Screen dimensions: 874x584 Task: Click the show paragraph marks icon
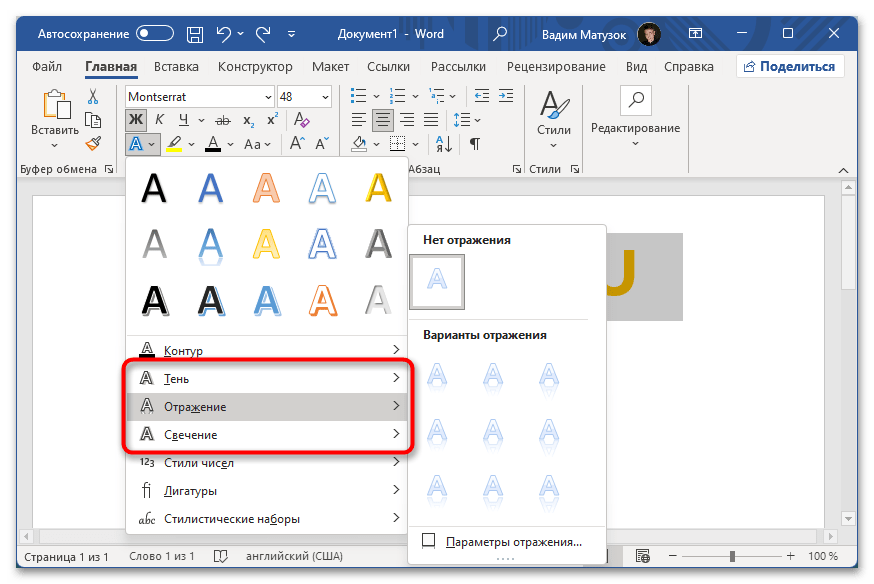coord(475,144)
